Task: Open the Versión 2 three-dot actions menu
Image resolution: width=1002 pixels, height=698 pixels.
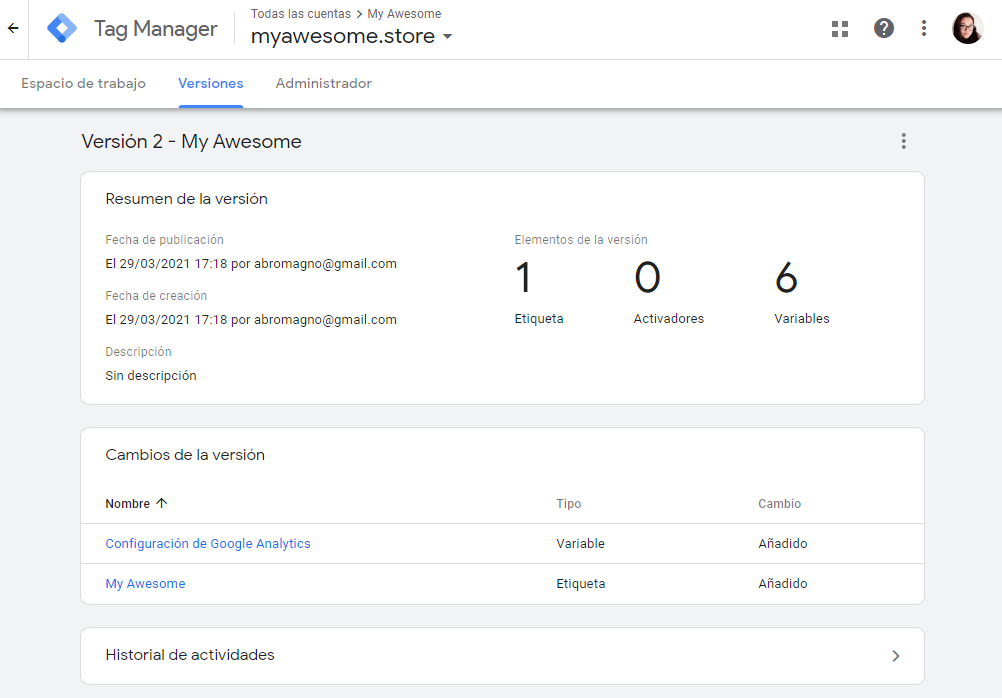Action: coord(904,141)
